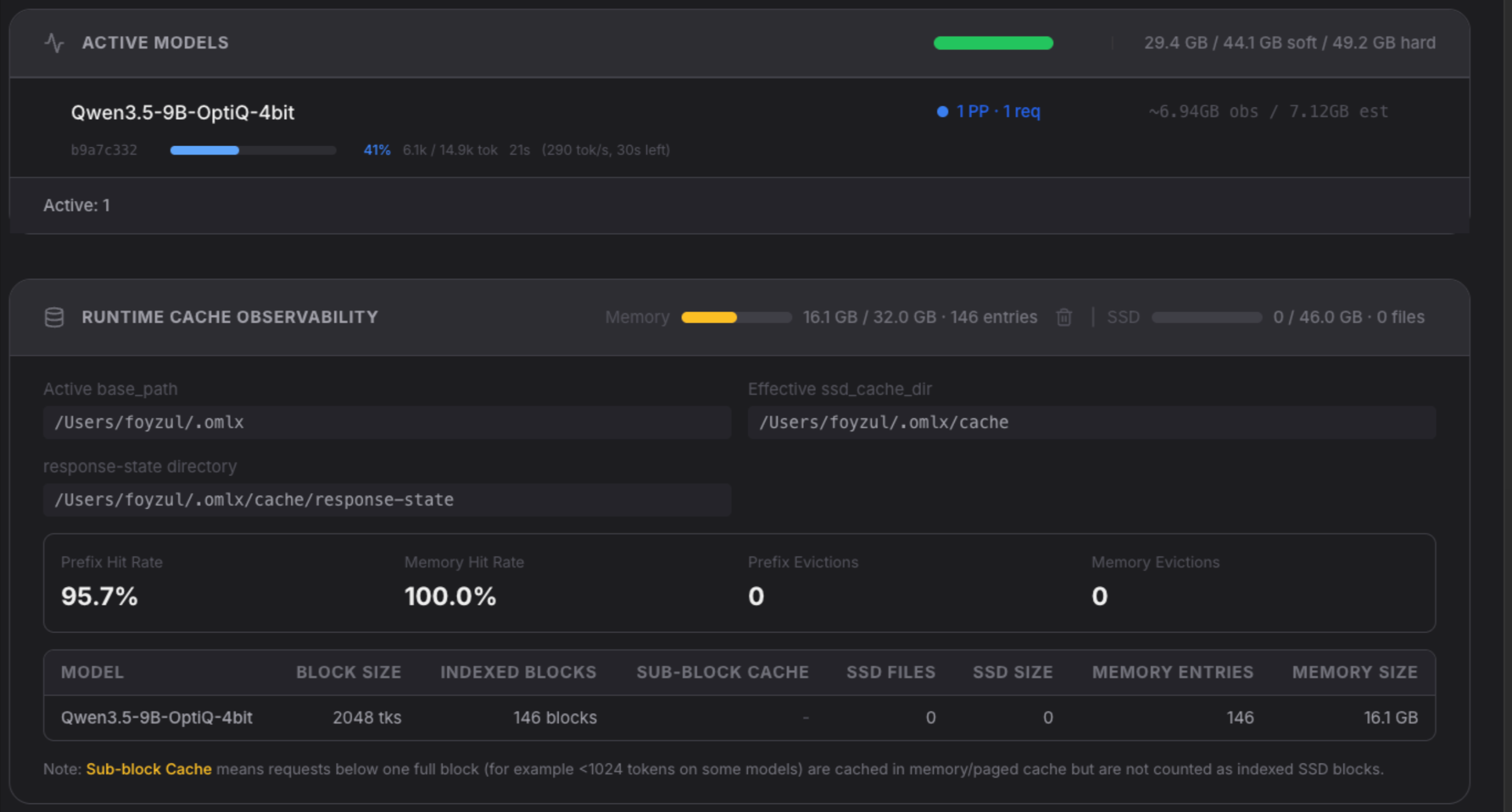Click Qwen3.5-9B-OptiQ-4bit in the cache table
This screenshot has width=1512, height=812.
point(157,717)
